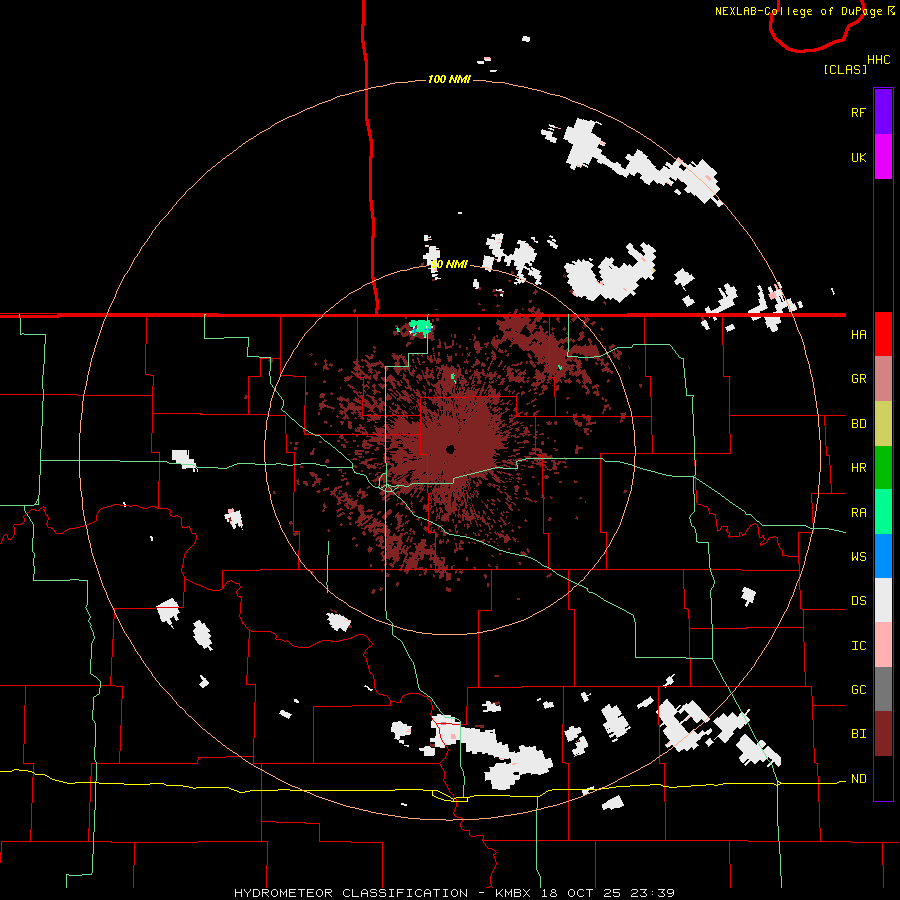Click the 50 NMI range ring label
Viewport: 900px width, 900px height.
click(x=449, y=264)
